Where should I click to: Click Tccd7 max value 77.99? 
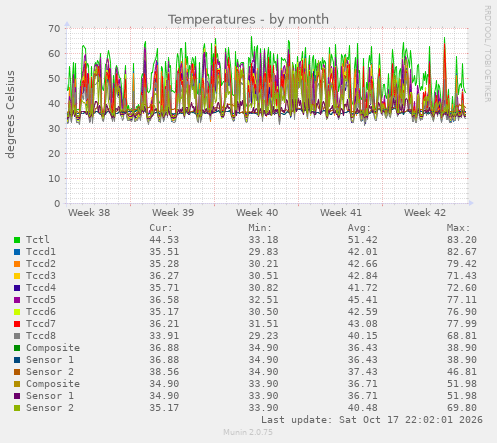tap(462, 324)
